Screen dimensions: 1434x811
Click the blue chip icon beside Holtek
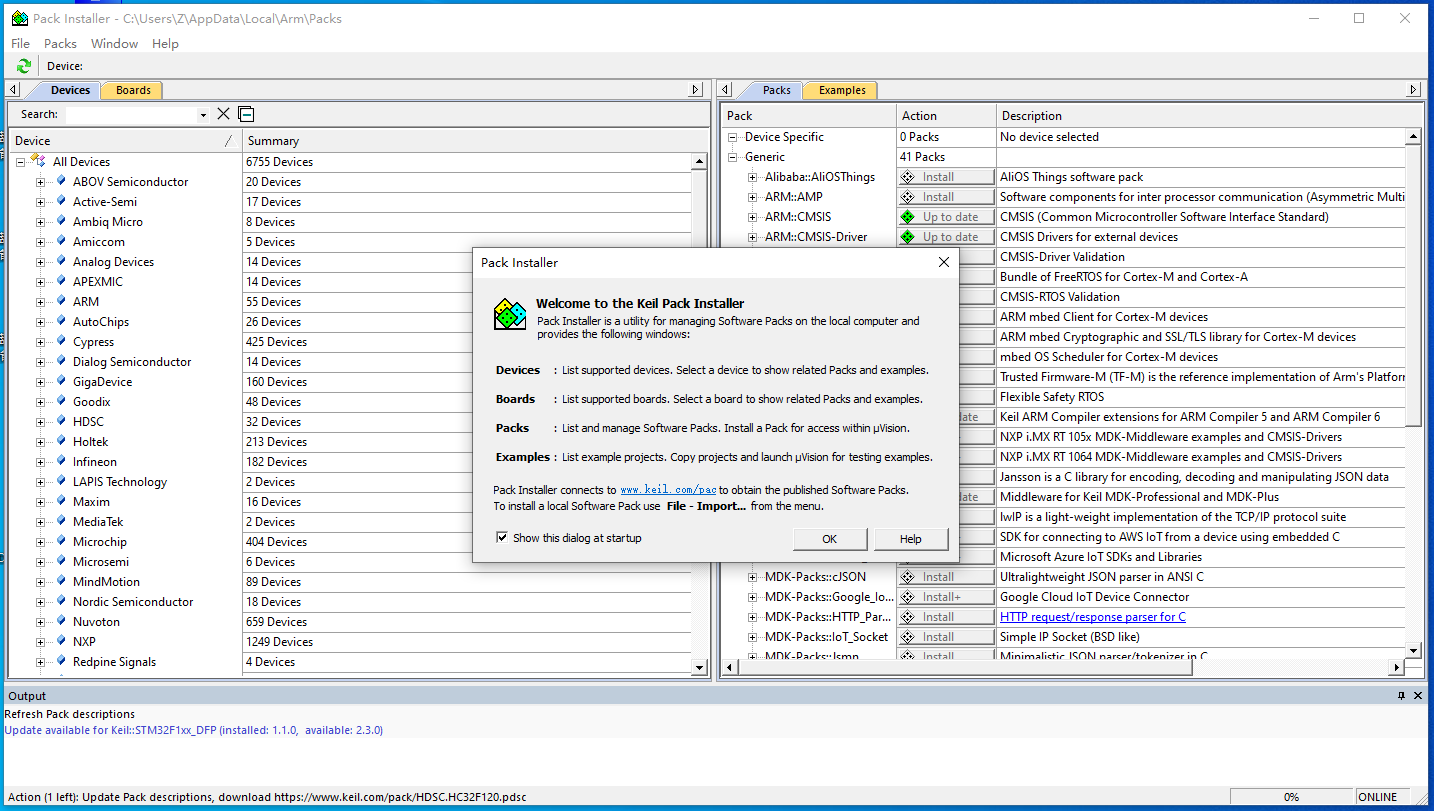(x=61, y=441)
